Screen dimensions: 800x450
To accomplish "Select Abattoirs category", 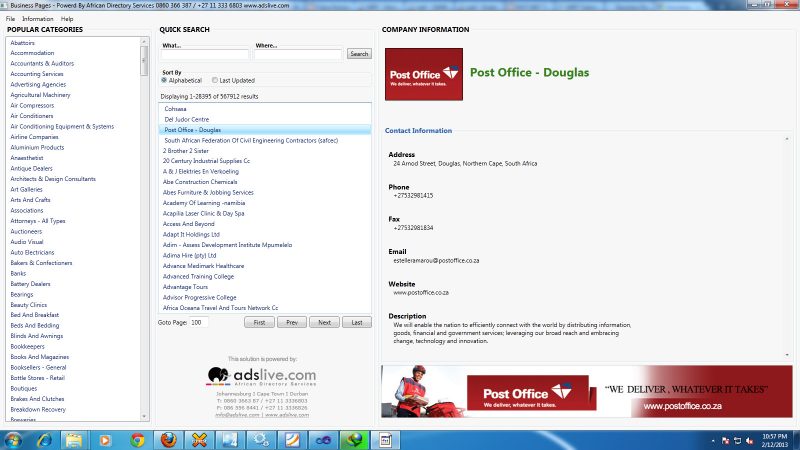I will [x=22, y=43].
